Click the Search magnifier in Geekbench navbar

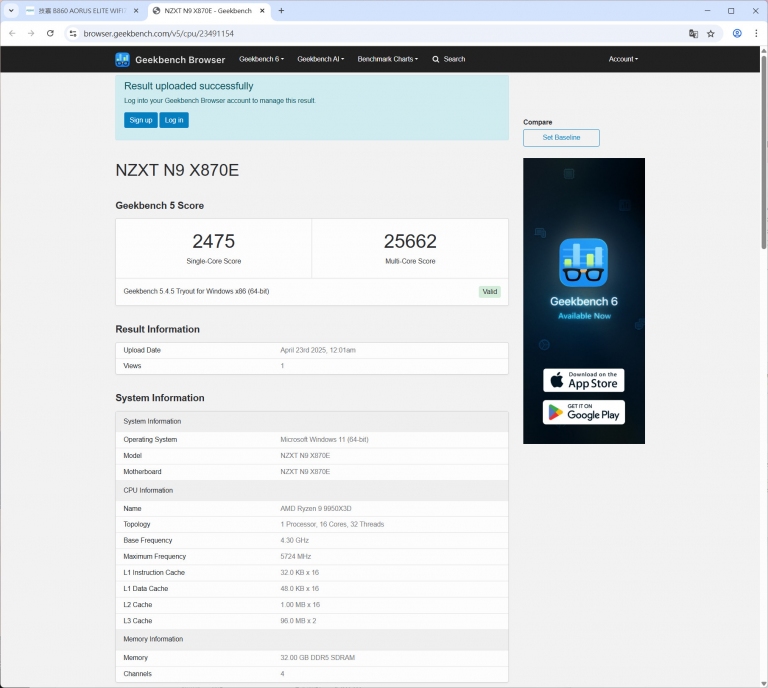click(435, 59)
